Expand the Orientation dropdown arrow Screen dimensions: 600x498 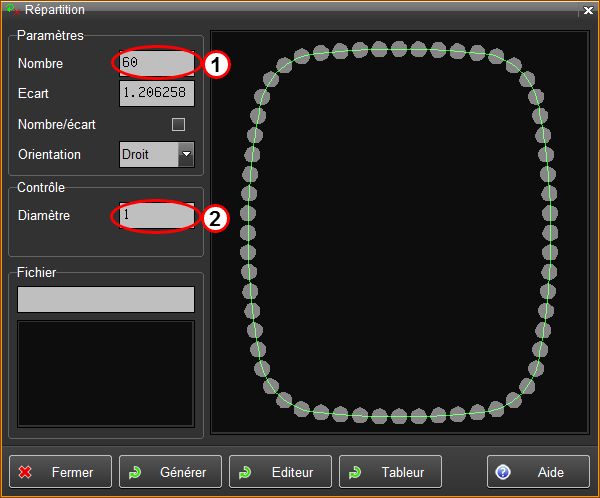point(186,154)
